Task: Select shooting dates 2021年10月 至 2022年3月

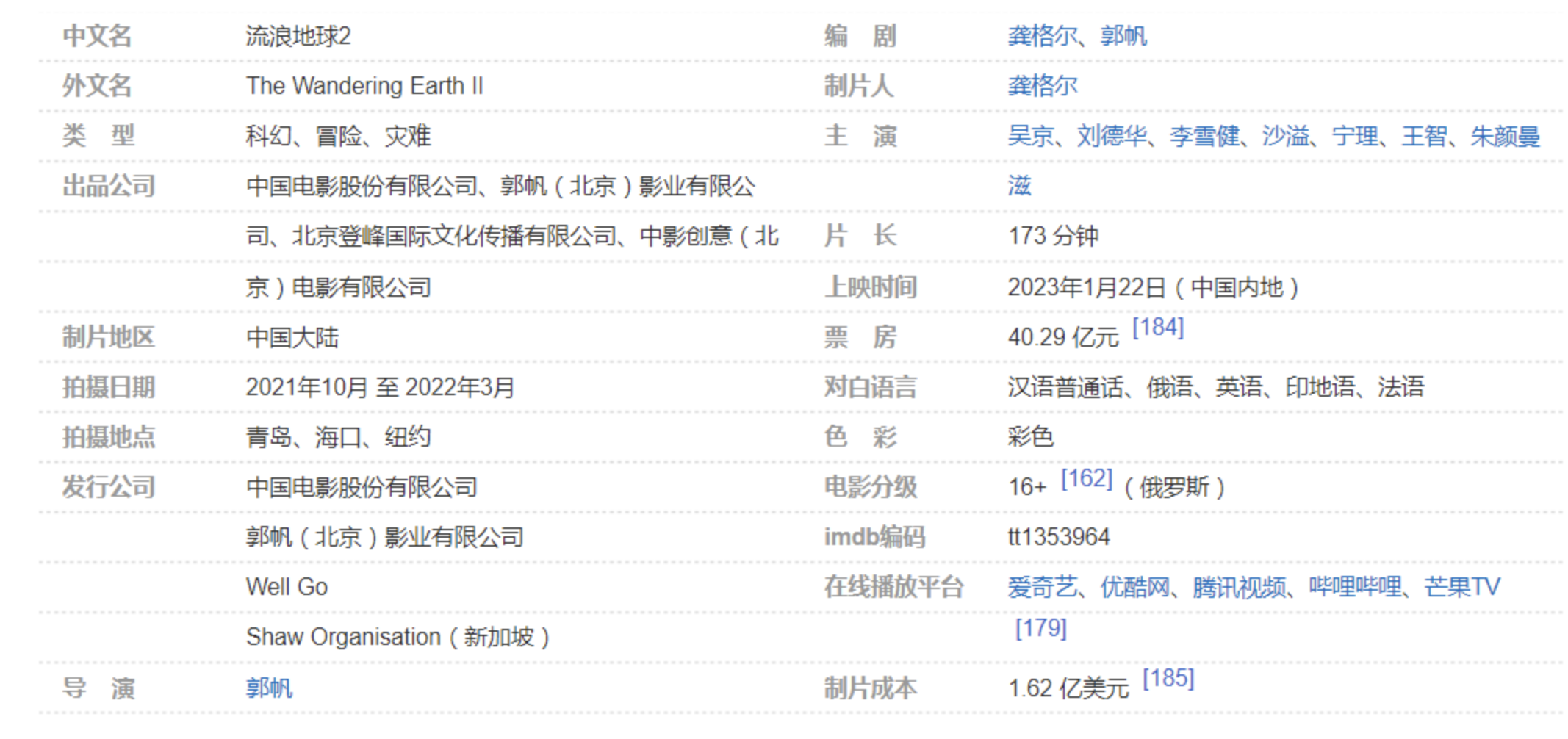Action: 380,386
